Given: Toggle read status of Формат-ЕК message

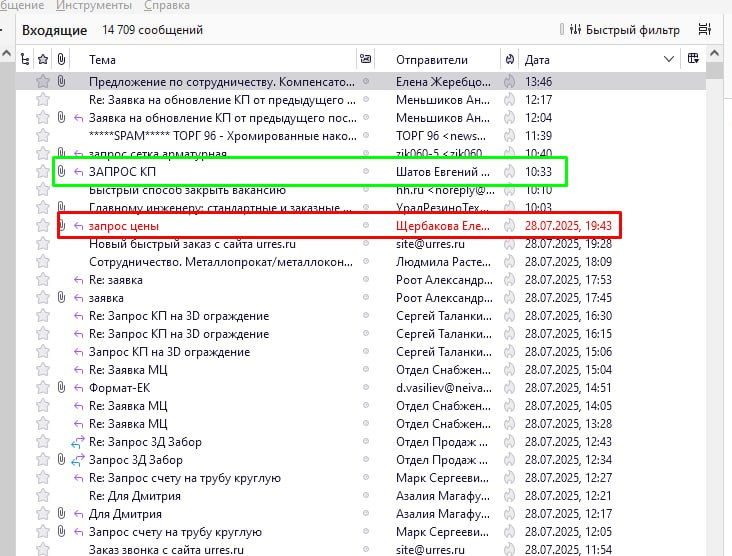Looking at the screenshot, I should tap(366, 387).
